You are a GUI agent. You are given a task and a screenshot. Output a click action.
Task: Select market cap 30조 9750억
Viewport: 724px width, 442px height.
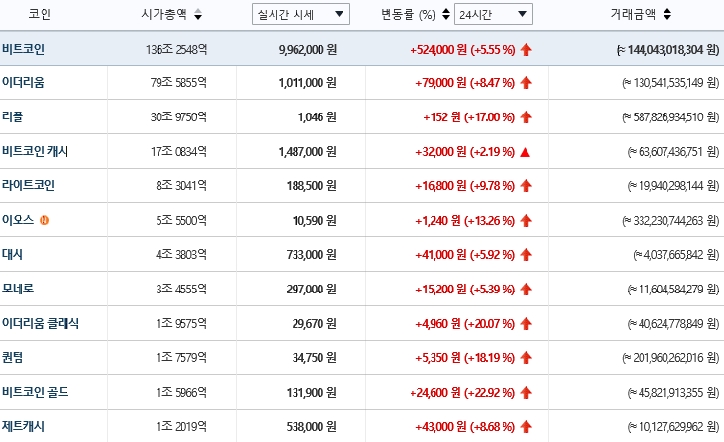coord(179,117)
